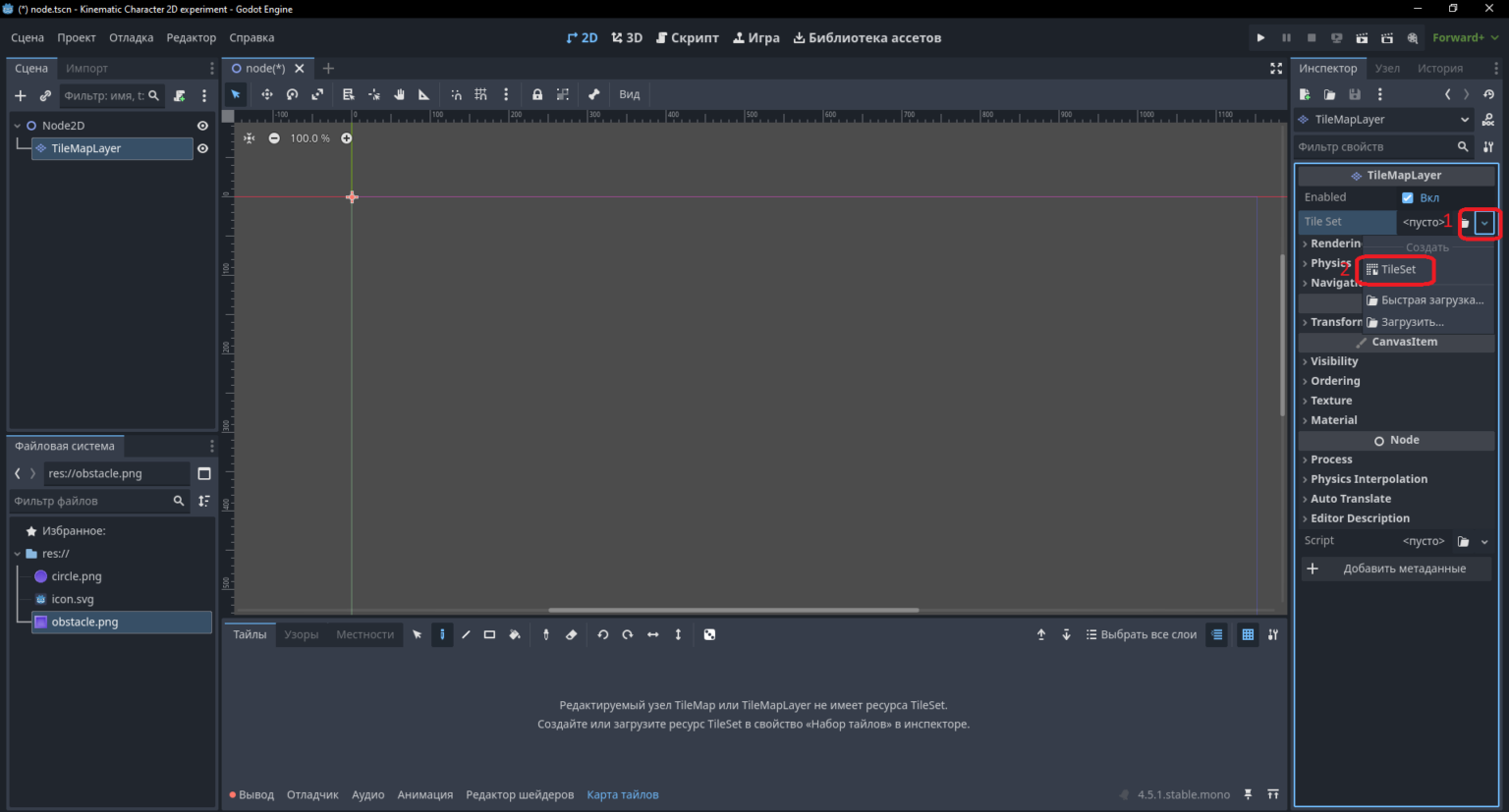Viewport: 1509px width, 812px height.
Task: Activate the Move Mode tool
Action: [x=266, y=94]
